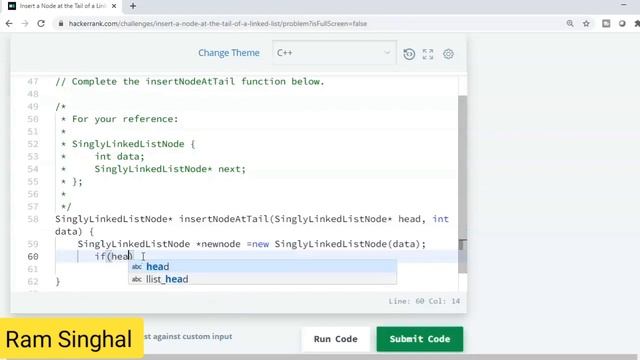Click the browser forward arrow

(x=25, y=24)
